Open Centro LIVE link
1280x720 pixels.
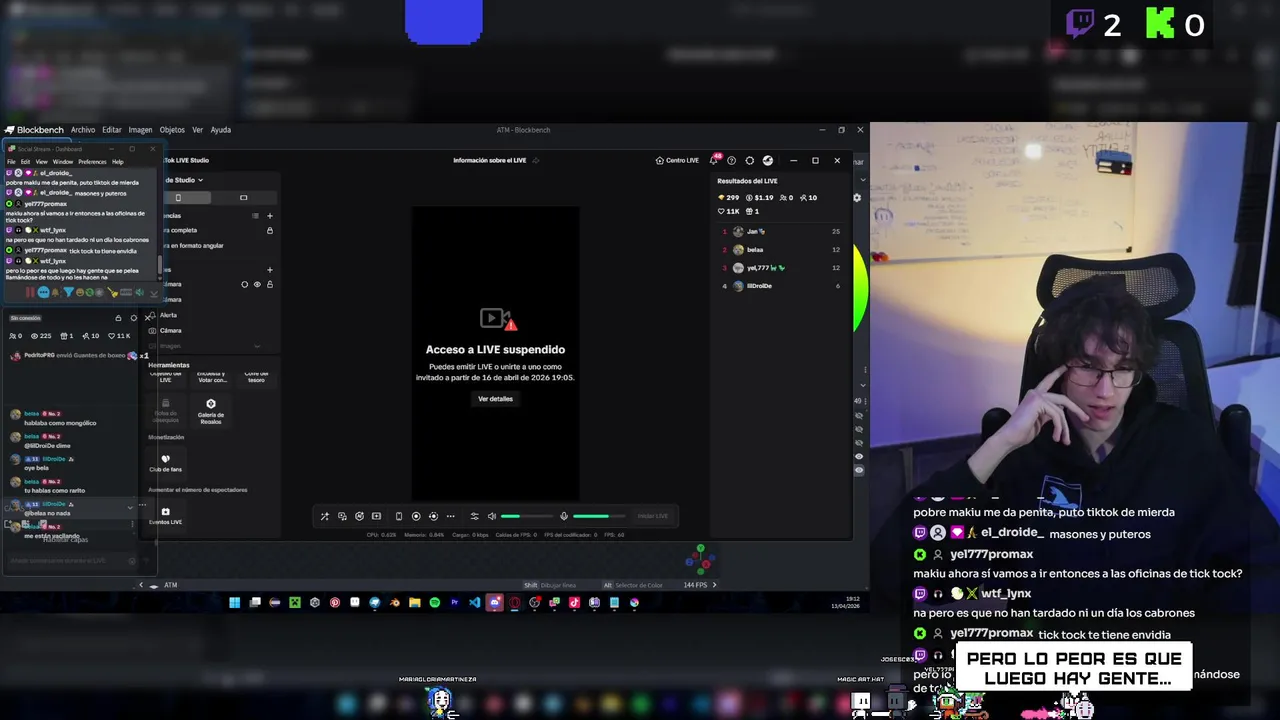(677, 160)
